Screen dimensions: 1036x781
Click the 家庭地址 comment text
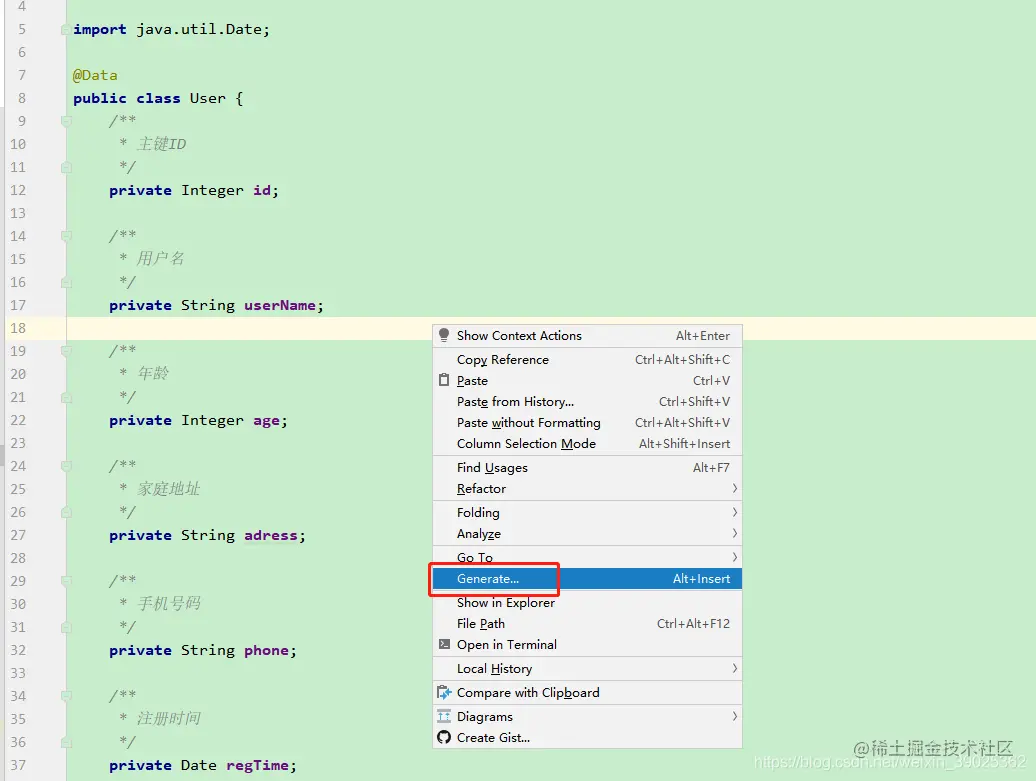[168, 489]
